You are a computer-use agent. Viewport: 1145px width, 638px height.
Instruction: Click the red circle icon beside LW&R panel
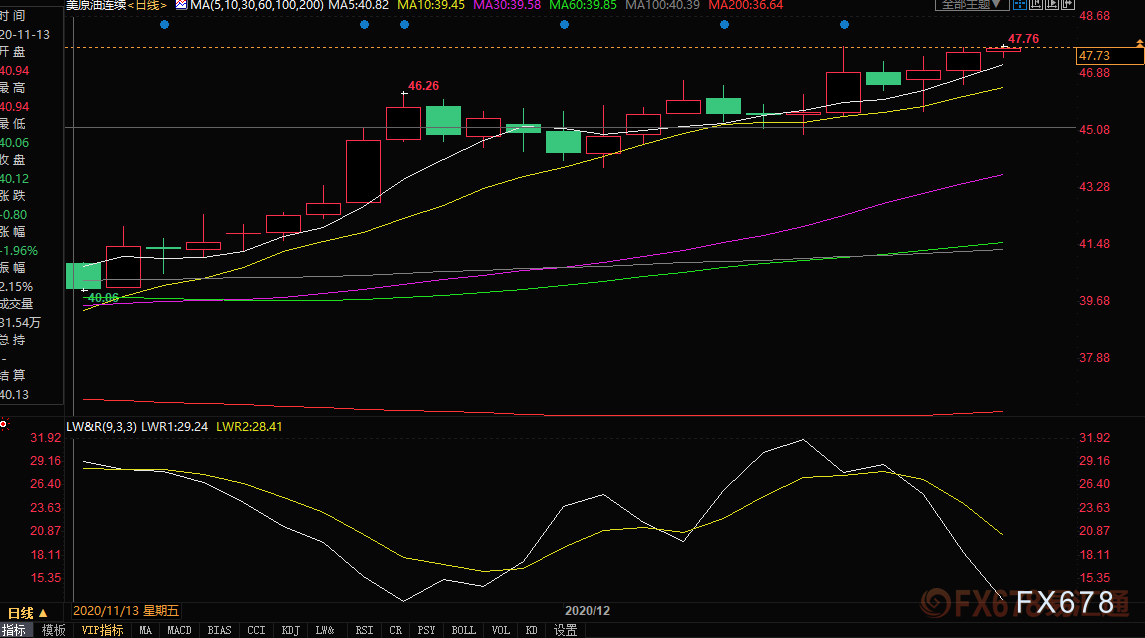[x=4, y=425]
